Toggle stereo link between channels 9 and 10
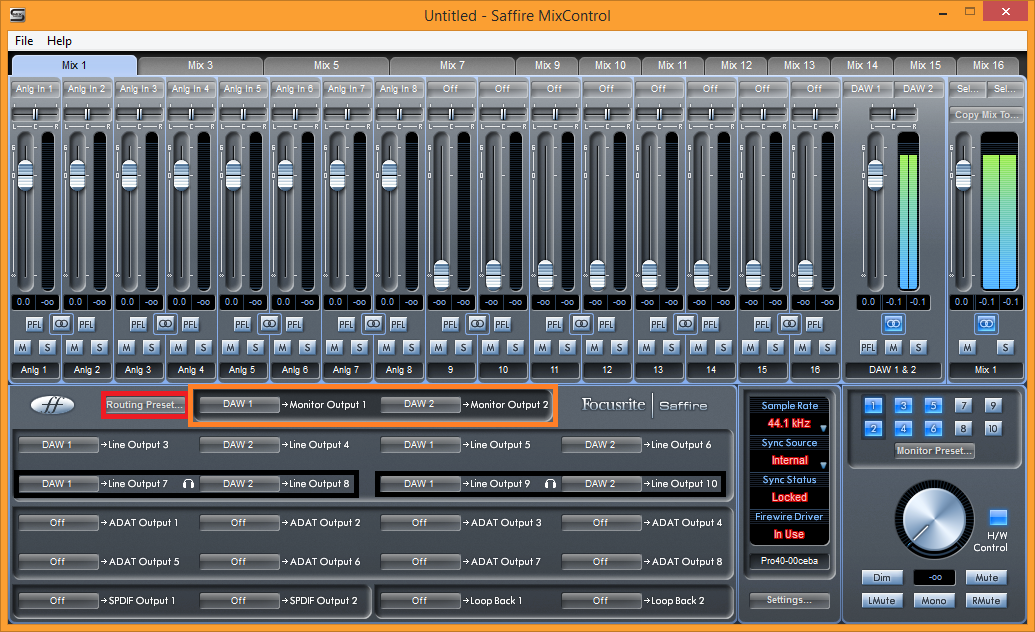1035x632 pixels. (477, 324)
